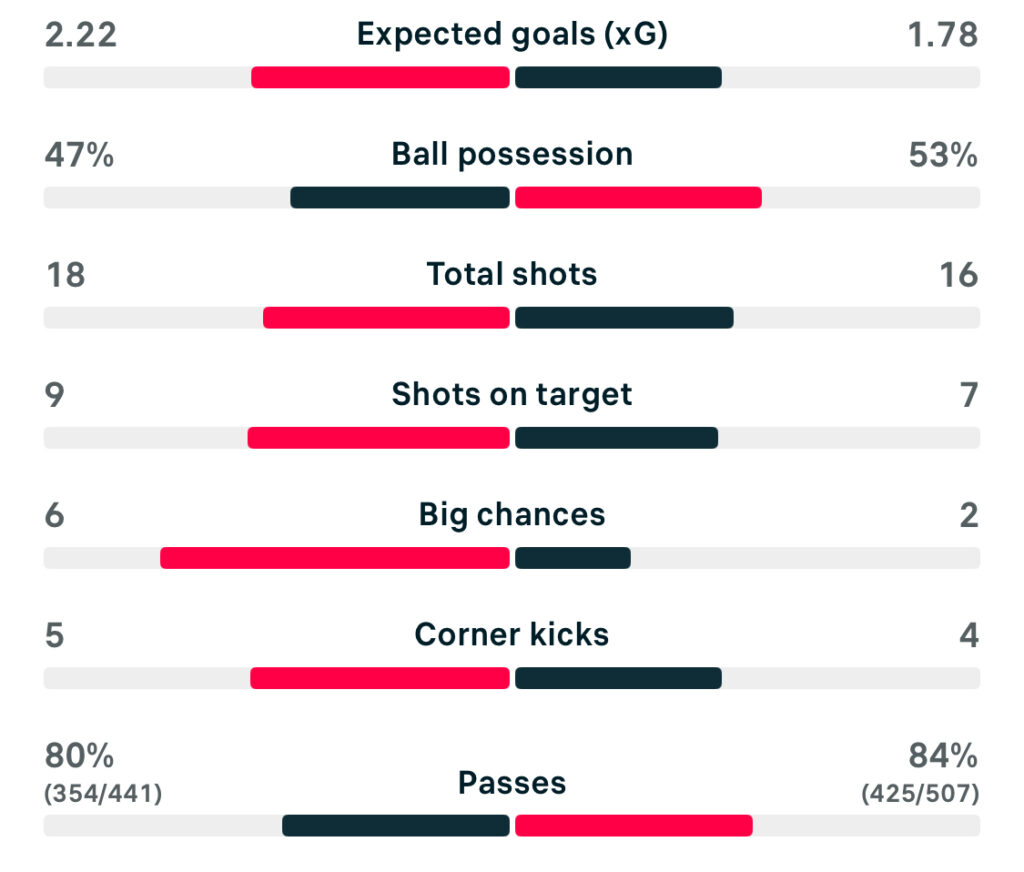This screenshot has height=872, width=1024.
Task: Click the Expected goals (xG) label
Action: point(512,35)
